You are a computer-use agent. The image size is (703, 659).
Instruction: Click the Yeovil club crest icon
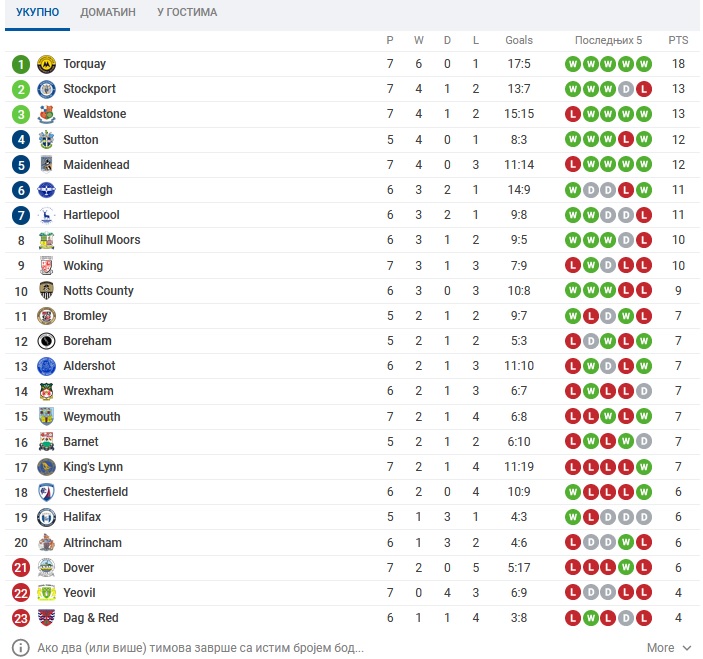[46, 593]
